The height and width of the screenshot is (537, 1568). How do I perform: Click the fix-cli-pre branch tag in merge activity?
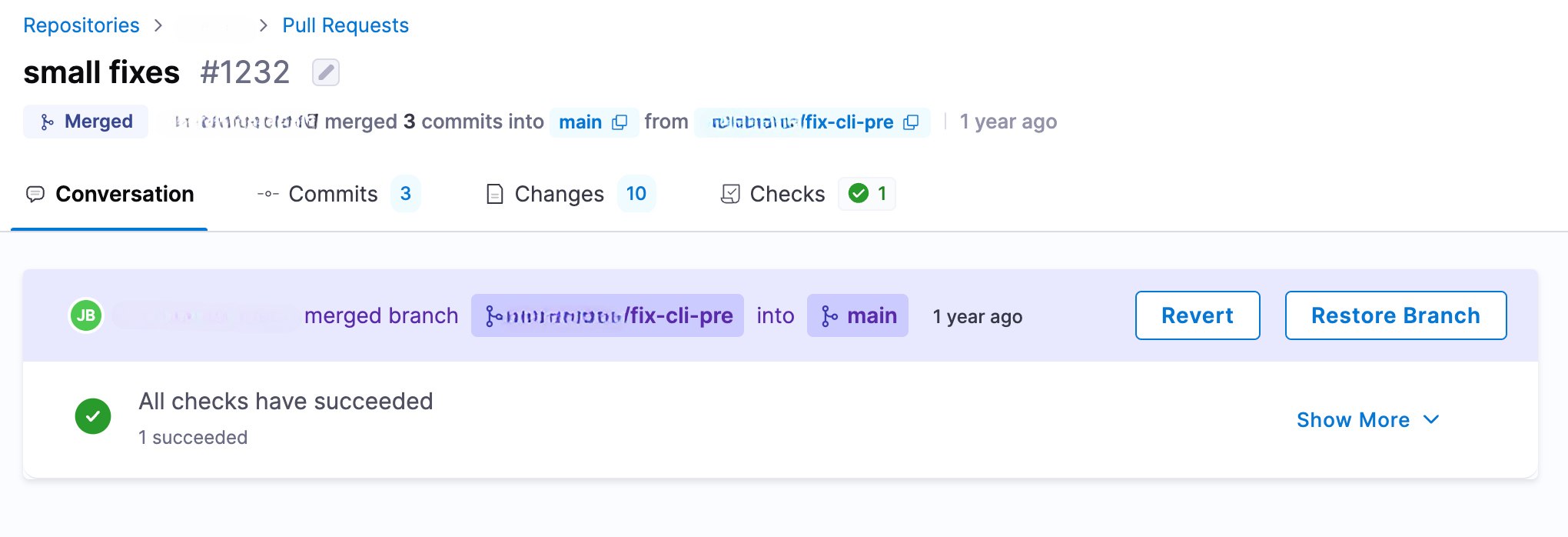click(607, 315)
